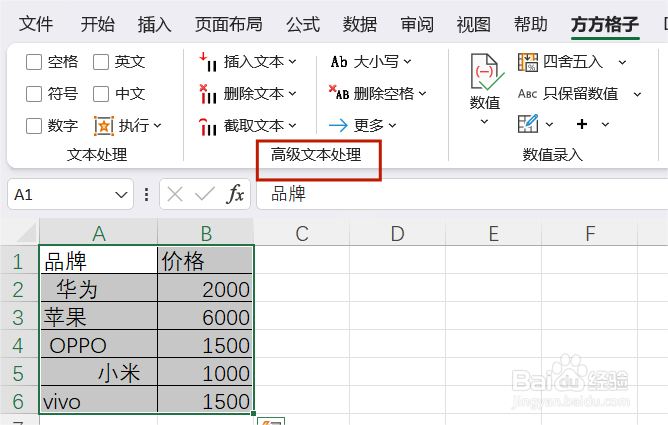Confirm entry with checkmark icon
The image size is (668, 425).
[x=204, y=195]
